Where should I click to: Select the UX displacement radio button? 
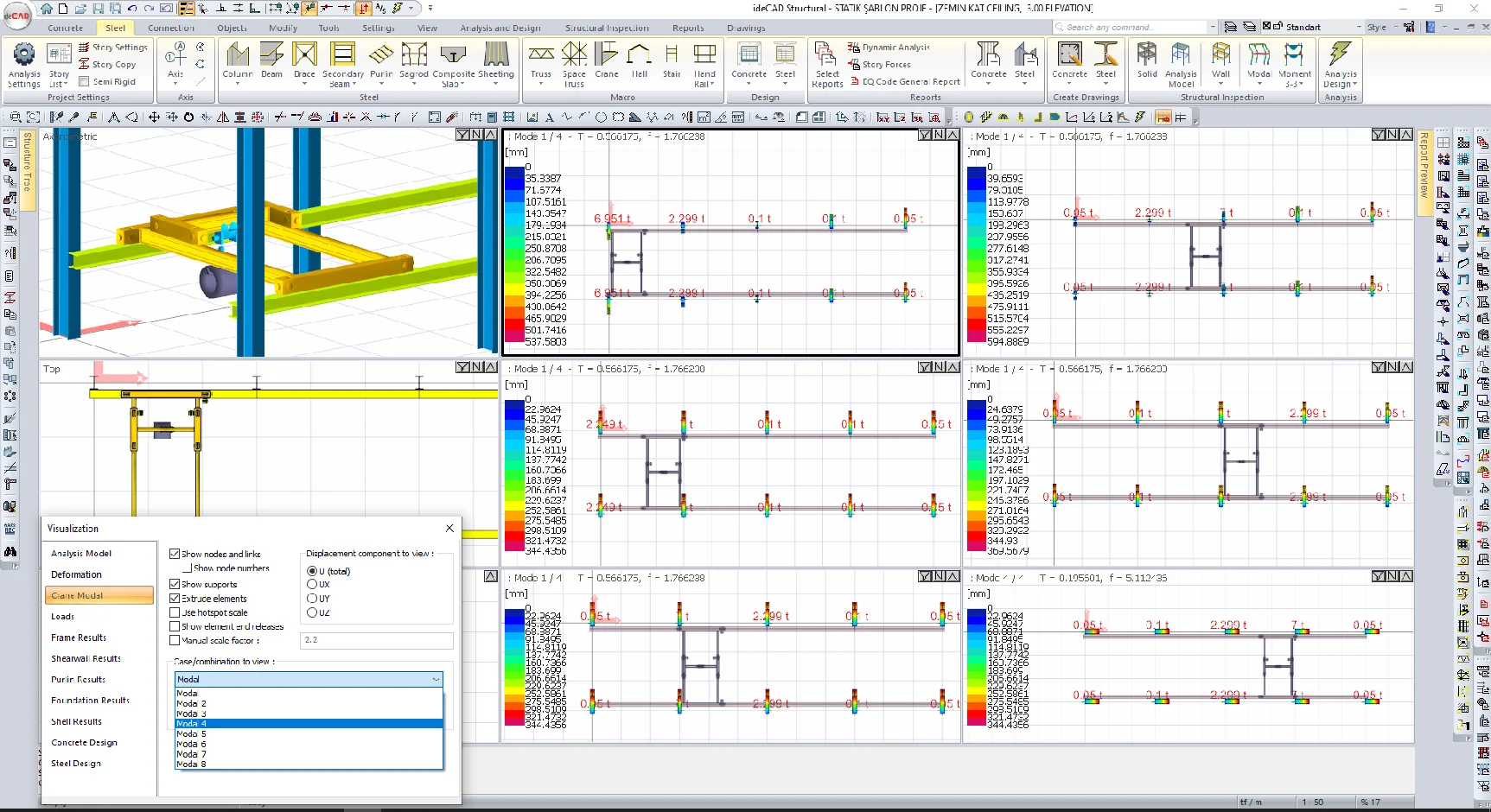[x=312, y=585]
